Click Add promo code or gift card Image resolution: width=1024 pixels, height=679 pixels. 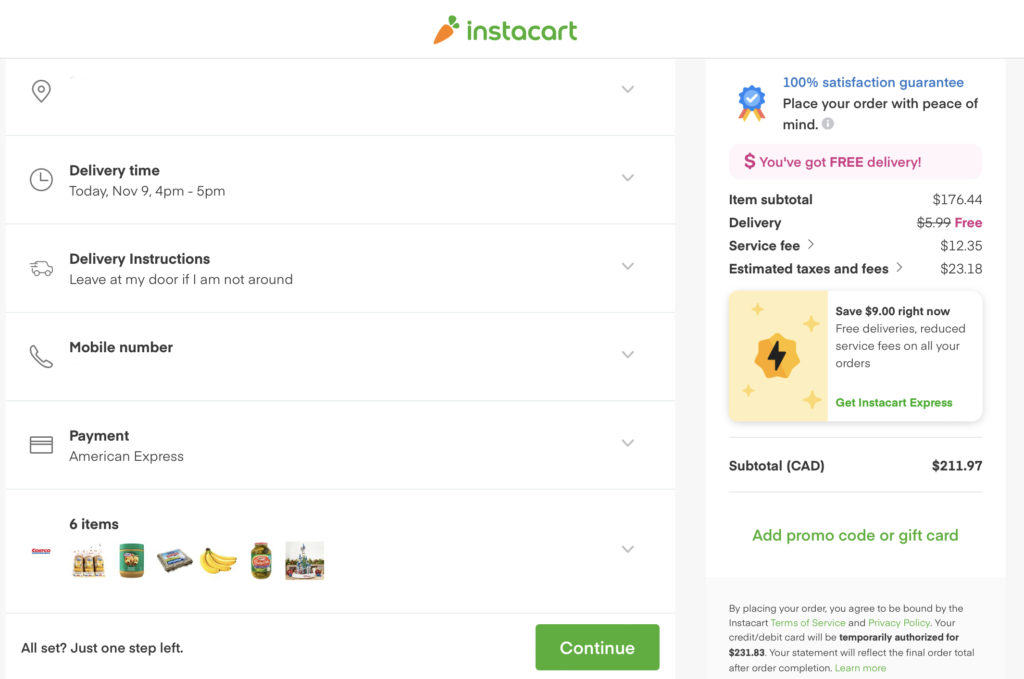[855, 535]
